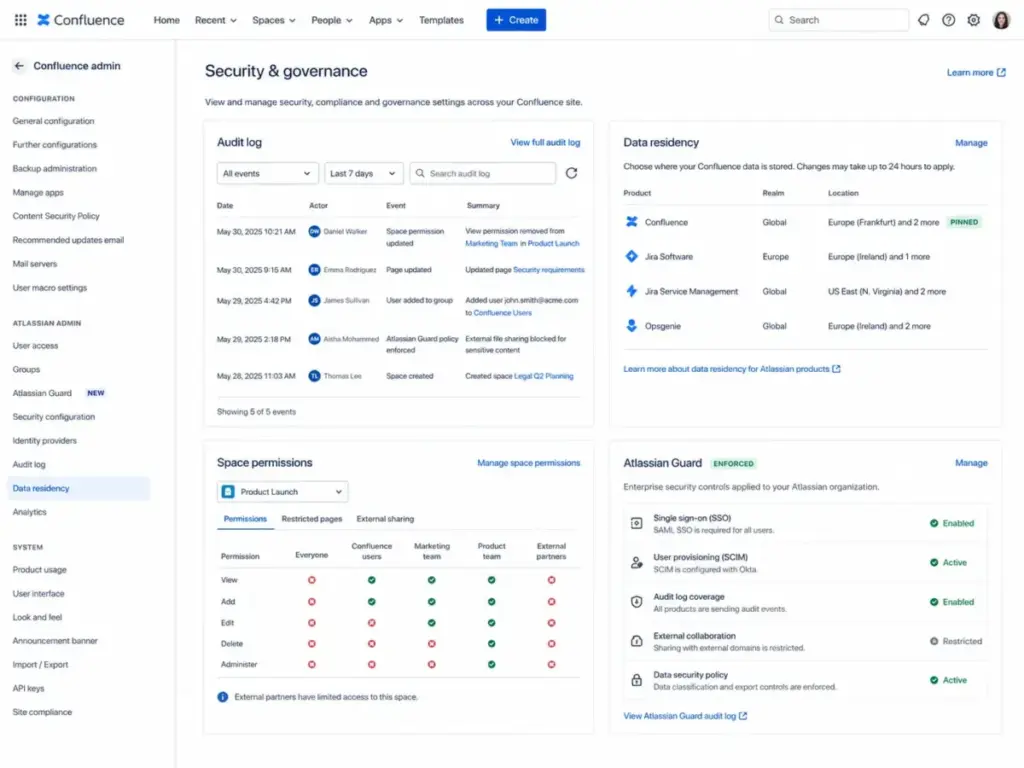Open the app switcher grid icon
Screen dimensions: 1024x768
click(x=20, y=20)
